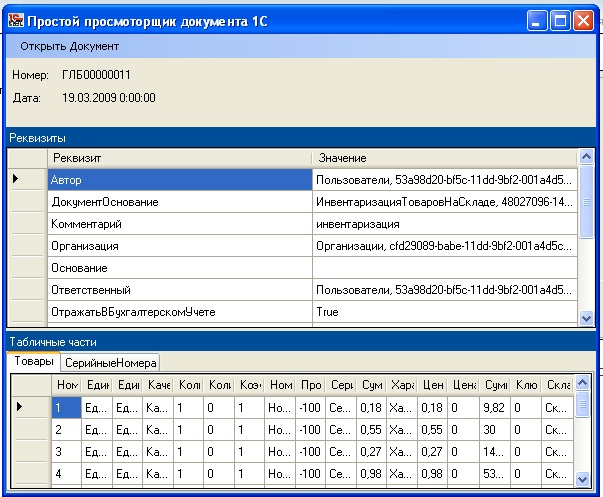Click the up arrow of Товары table scrollbar
603x497 pixels.
coord(582,382)
